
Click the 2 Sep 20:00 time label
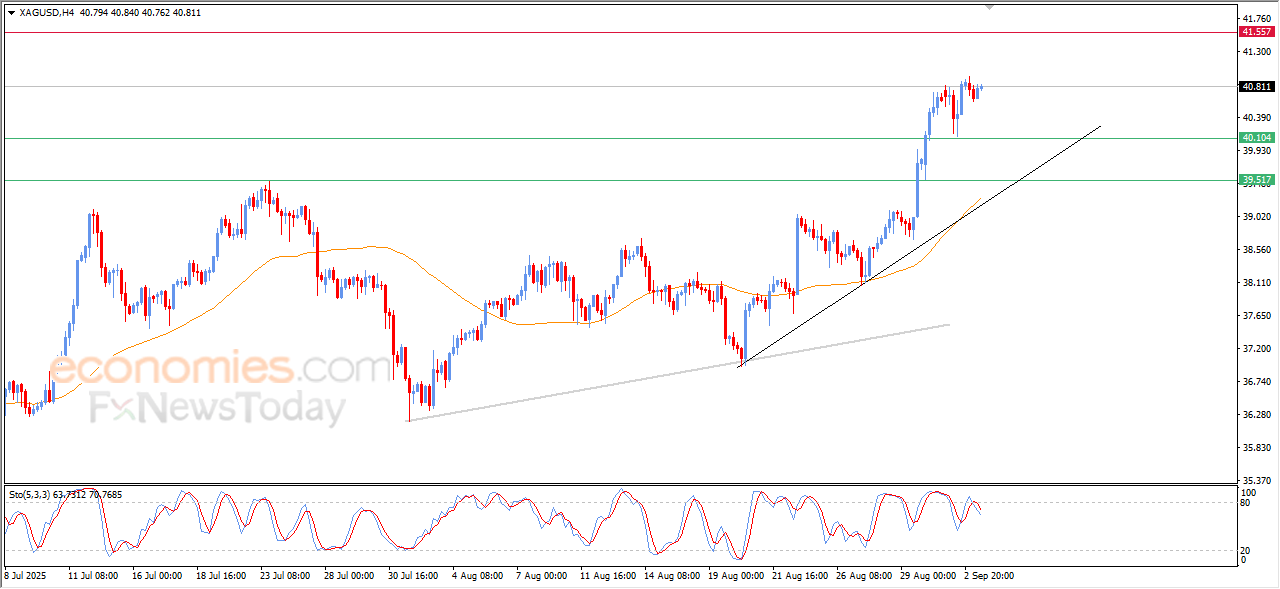point(989,576)
